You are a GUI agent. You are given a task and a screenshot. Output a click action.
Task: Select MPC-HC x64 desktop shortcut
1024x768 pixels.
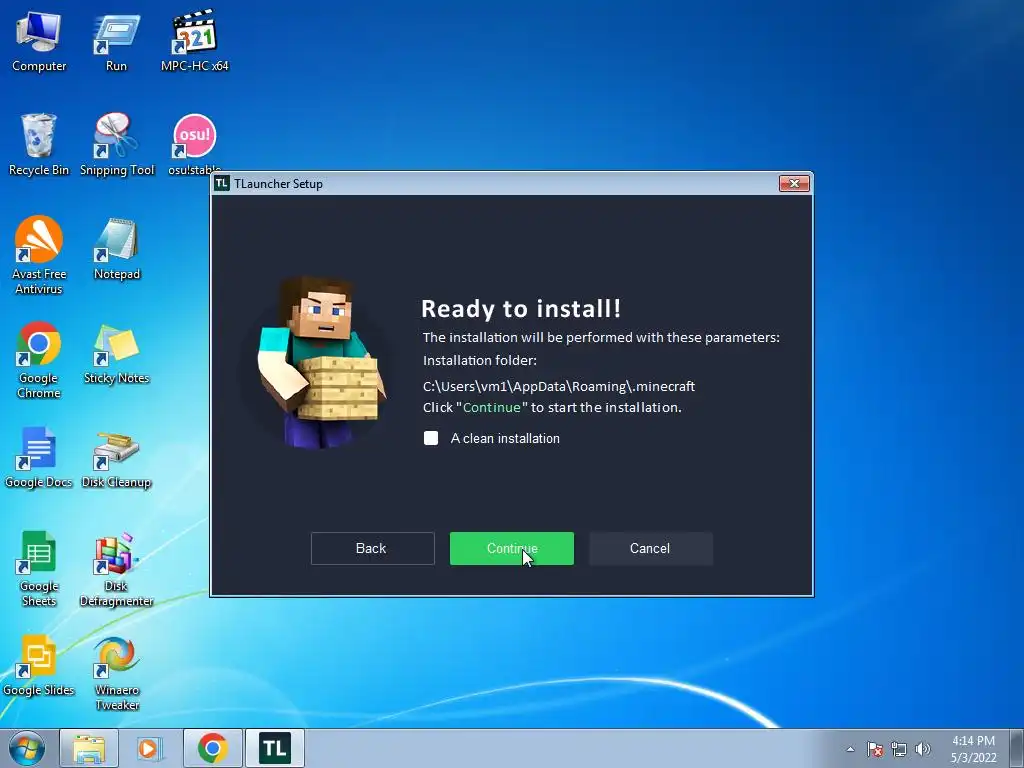[195, 40]
